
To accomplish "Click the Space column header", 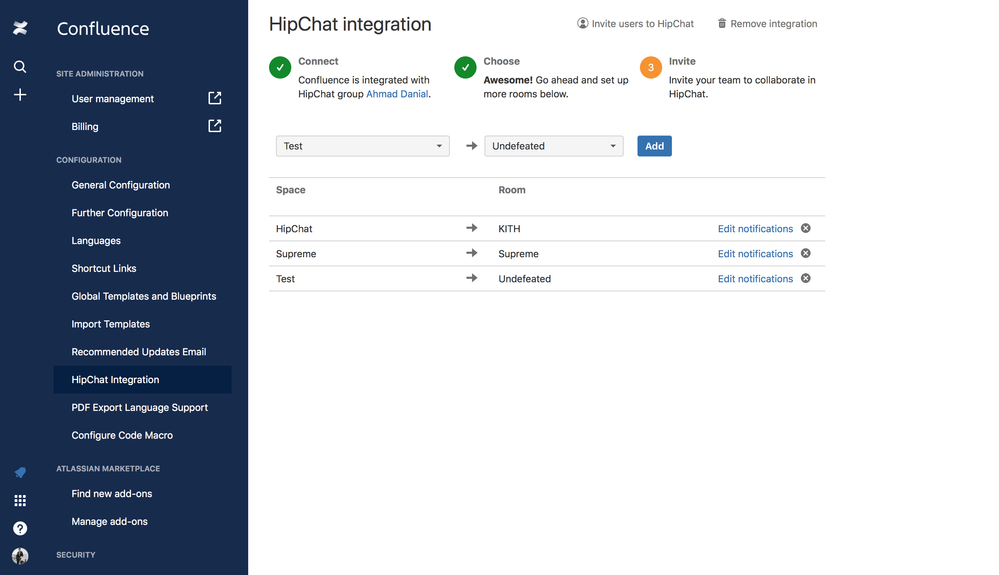I will (291, 190).
